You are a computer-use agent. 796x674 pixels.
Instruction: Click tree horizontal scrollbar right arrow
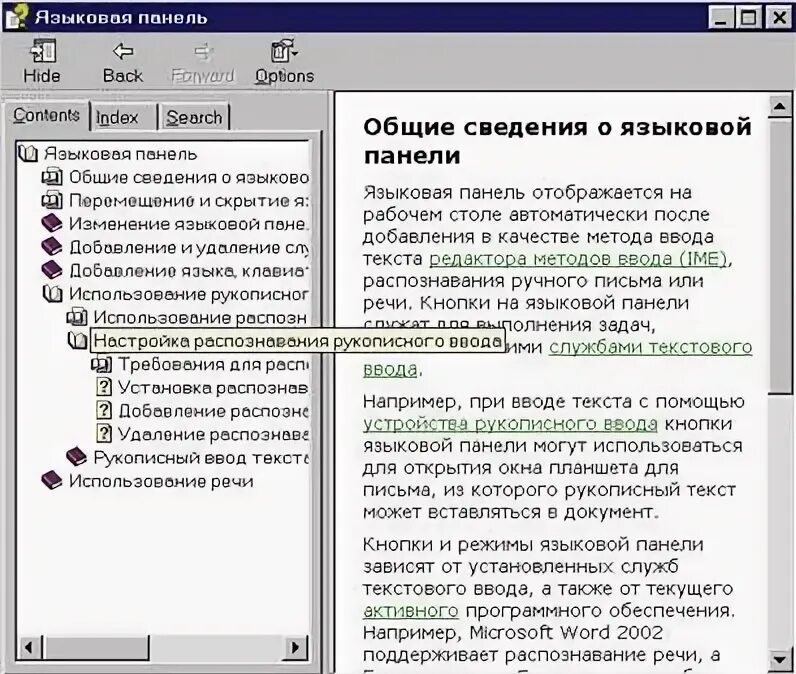pos(296,647)
